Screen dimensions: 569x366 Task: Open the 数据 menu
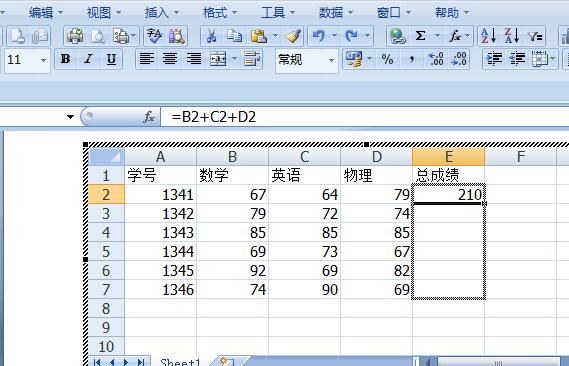335,13
